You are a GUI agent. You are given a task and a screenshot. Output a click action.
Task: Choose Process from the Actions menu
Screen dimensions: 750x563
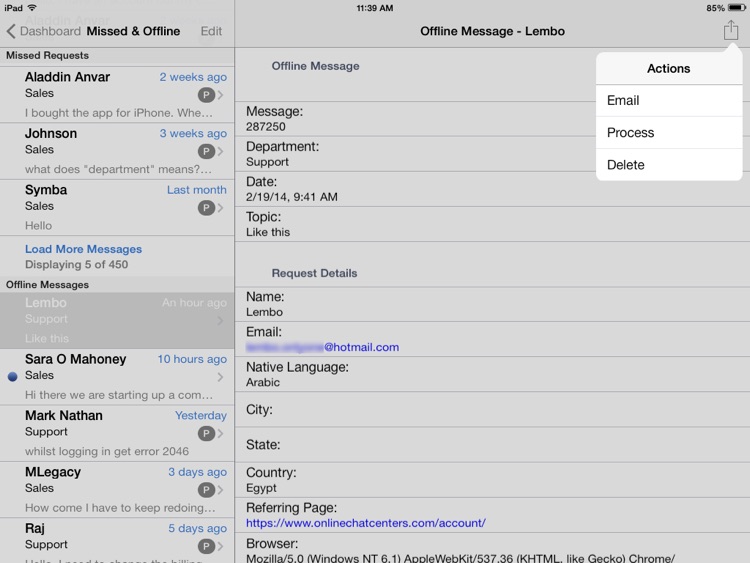pyautogui.click(x=669, y=133)
